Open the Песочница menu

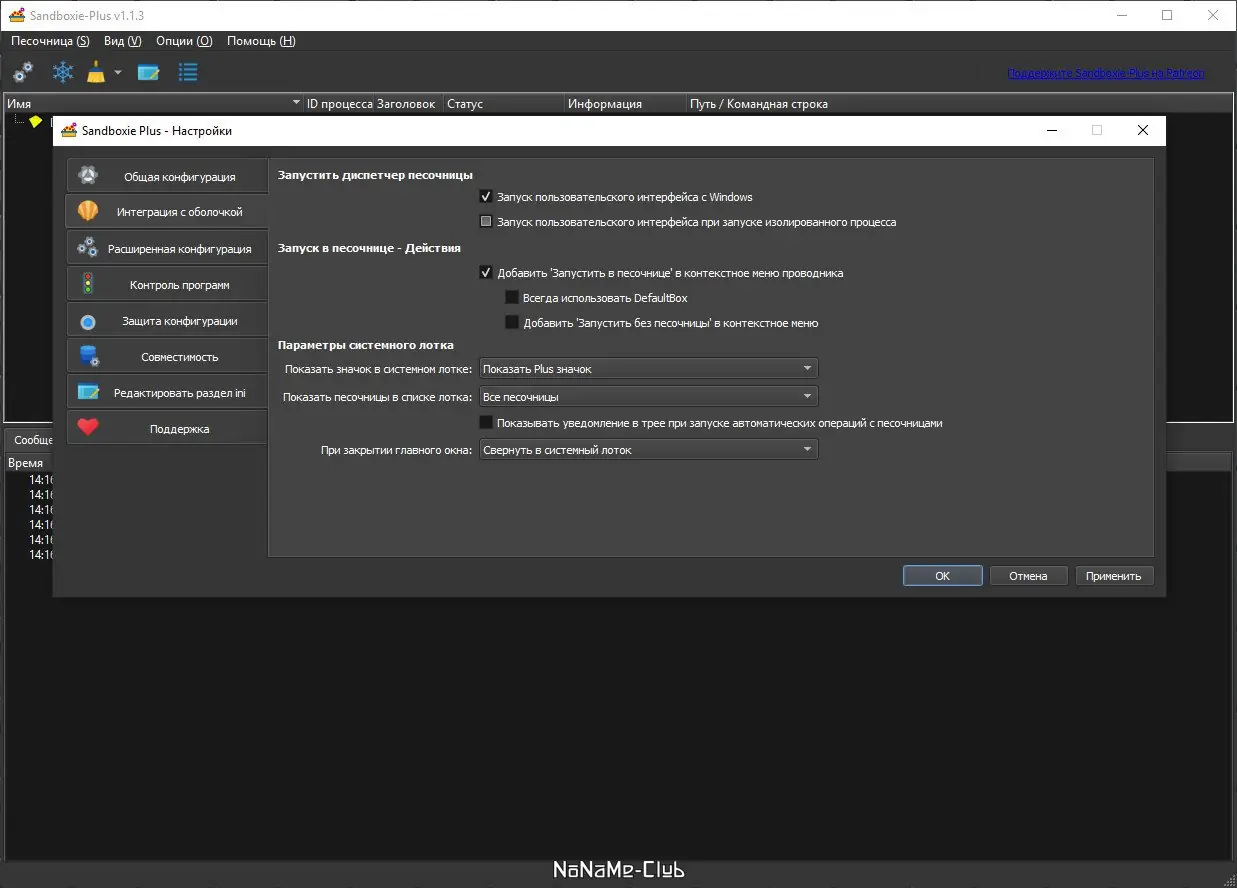tap(50, 41)
